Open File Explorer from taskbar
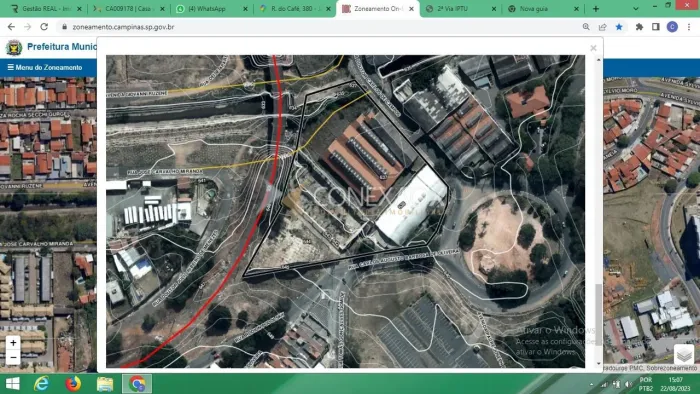 pos(105,384)
